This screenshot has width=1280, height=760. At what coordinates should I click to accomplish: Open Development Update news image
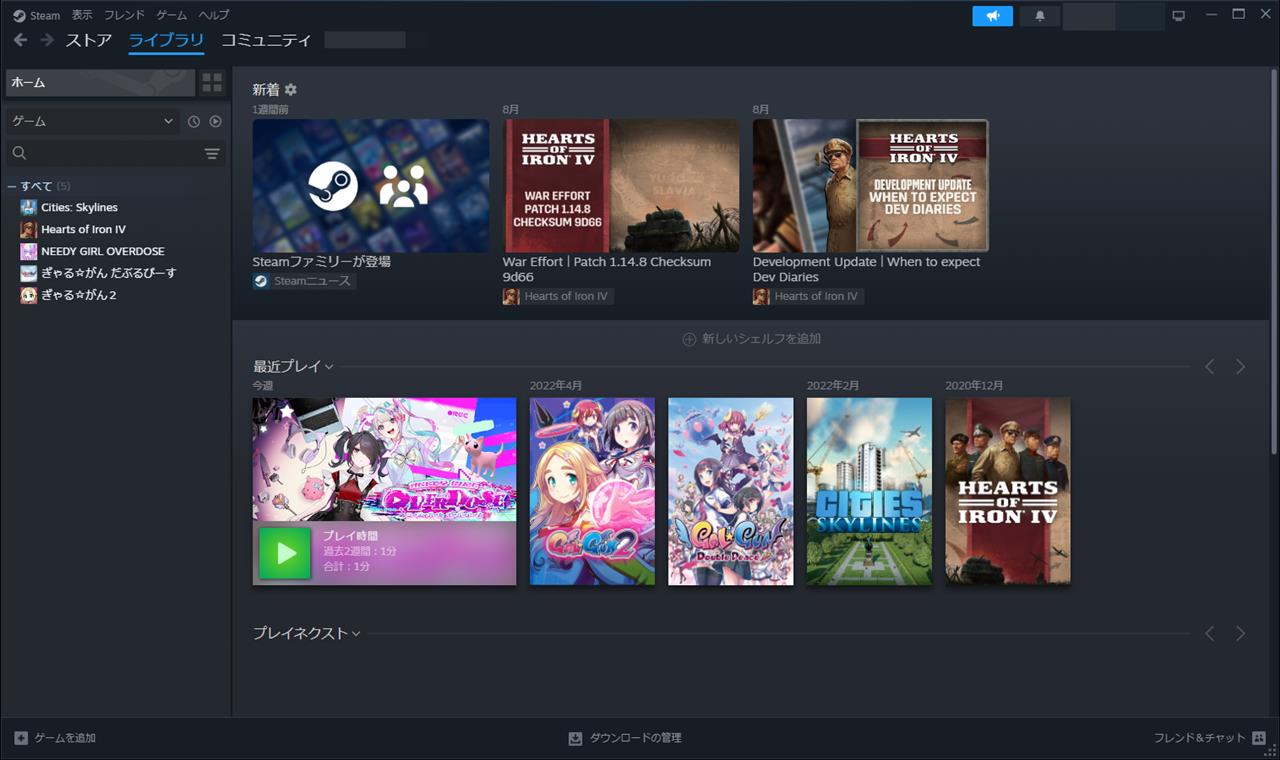pos(871,186)
